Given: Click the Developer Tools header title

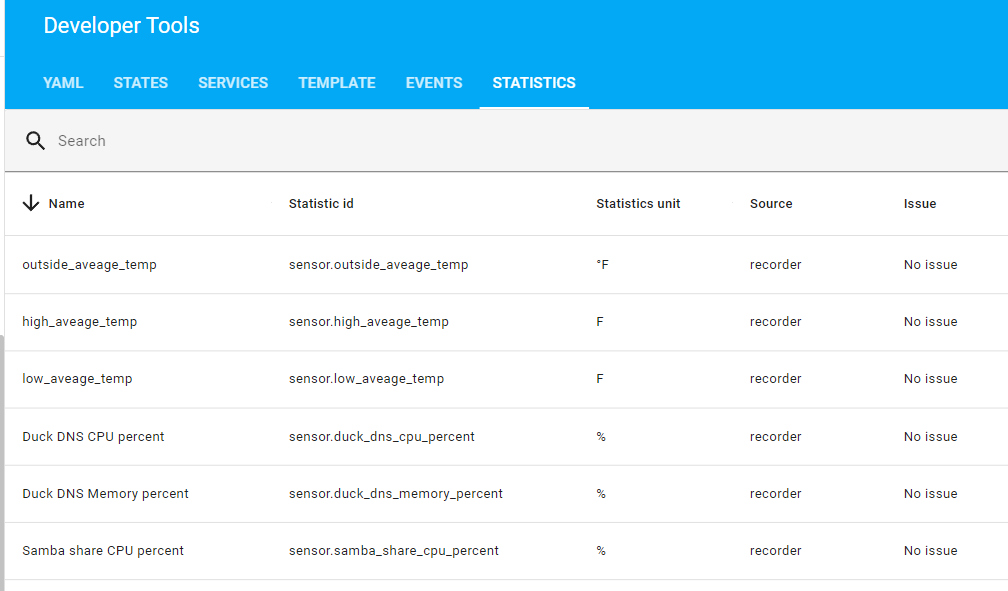Looking at the screenshot, I should click(x=121, y=25).
